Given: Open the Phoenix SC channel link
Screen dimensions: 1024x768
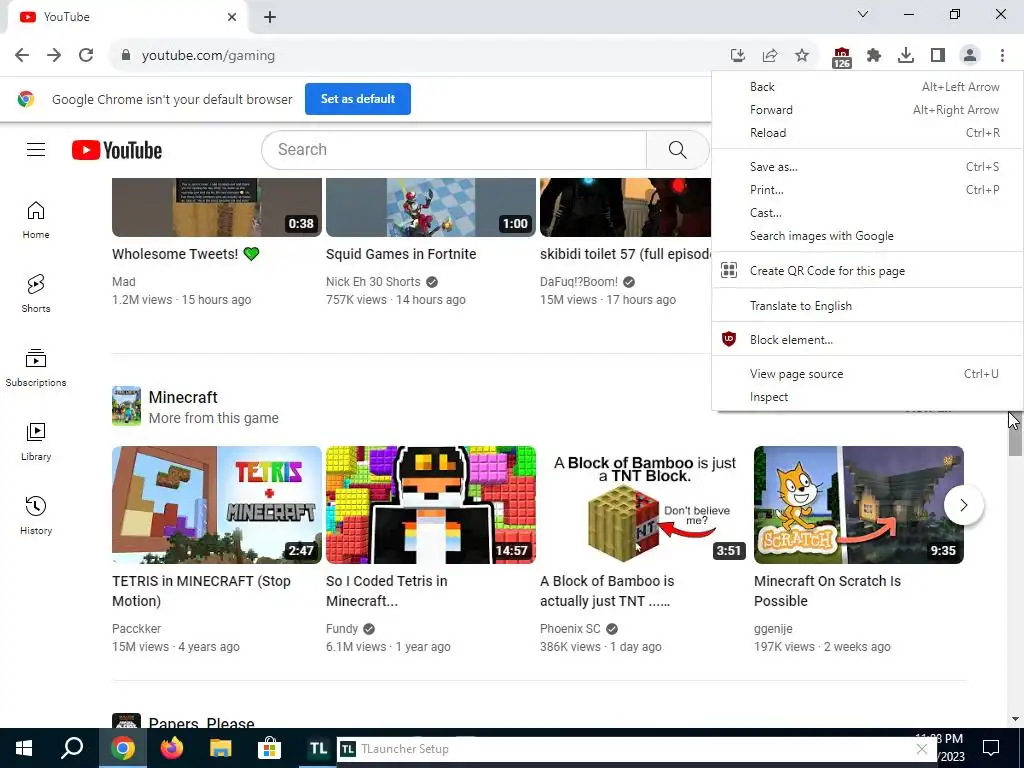Looking at the screenshot, I should (x=570, y=628).
